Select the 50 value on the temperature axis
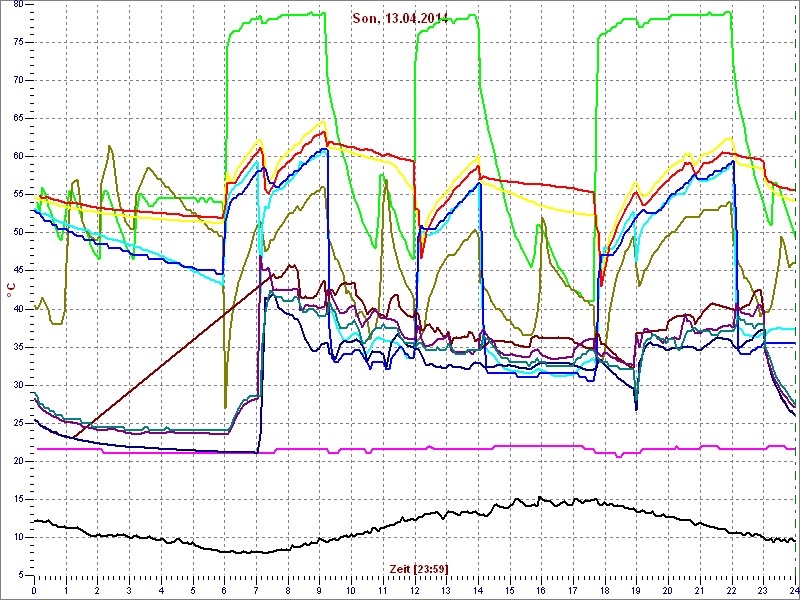 point(17,233)
